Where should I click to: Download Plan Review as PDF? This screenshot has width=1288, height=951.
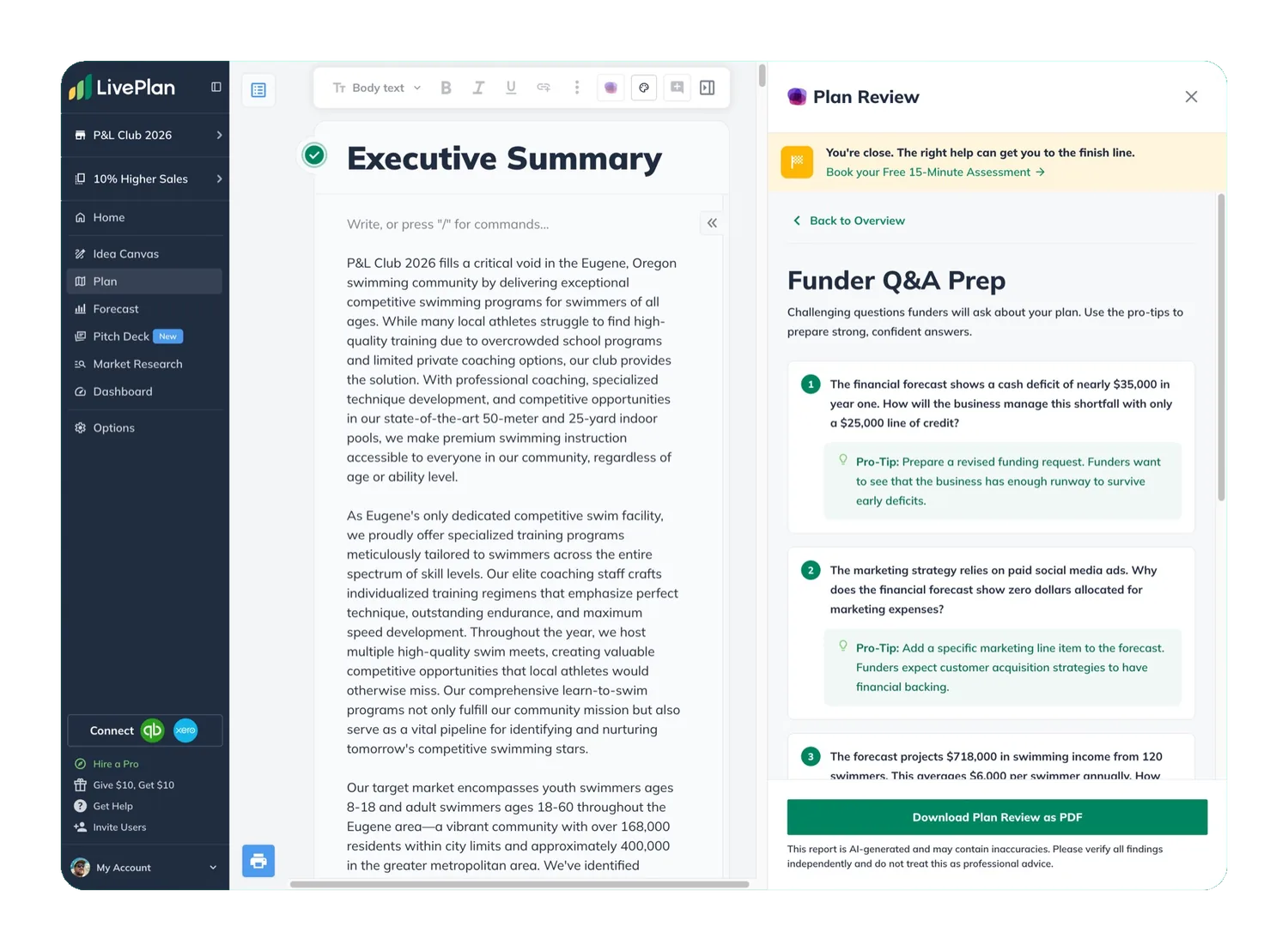click(997, 817)
